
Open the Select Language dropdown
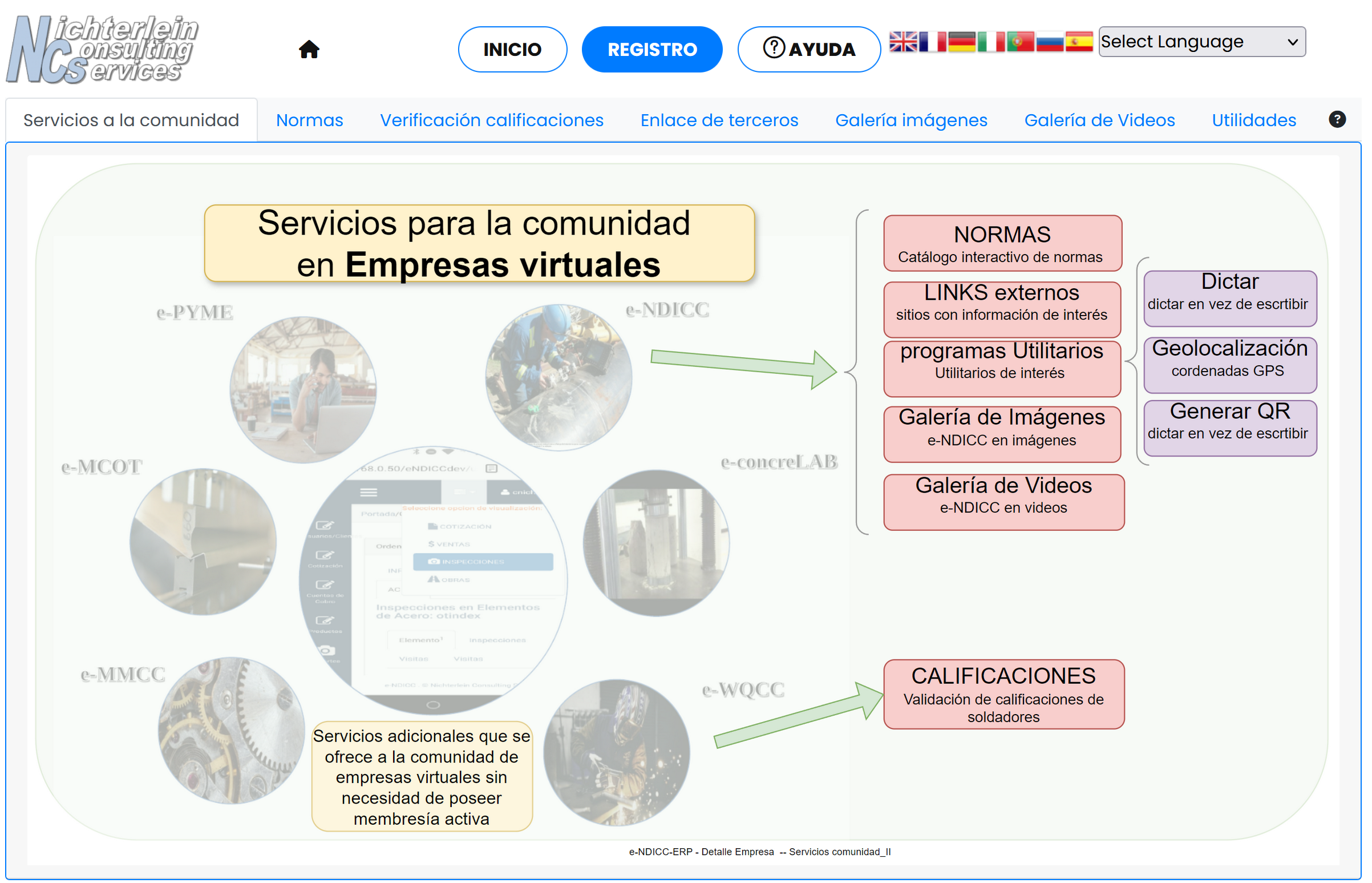click(x=1202, y=42)
